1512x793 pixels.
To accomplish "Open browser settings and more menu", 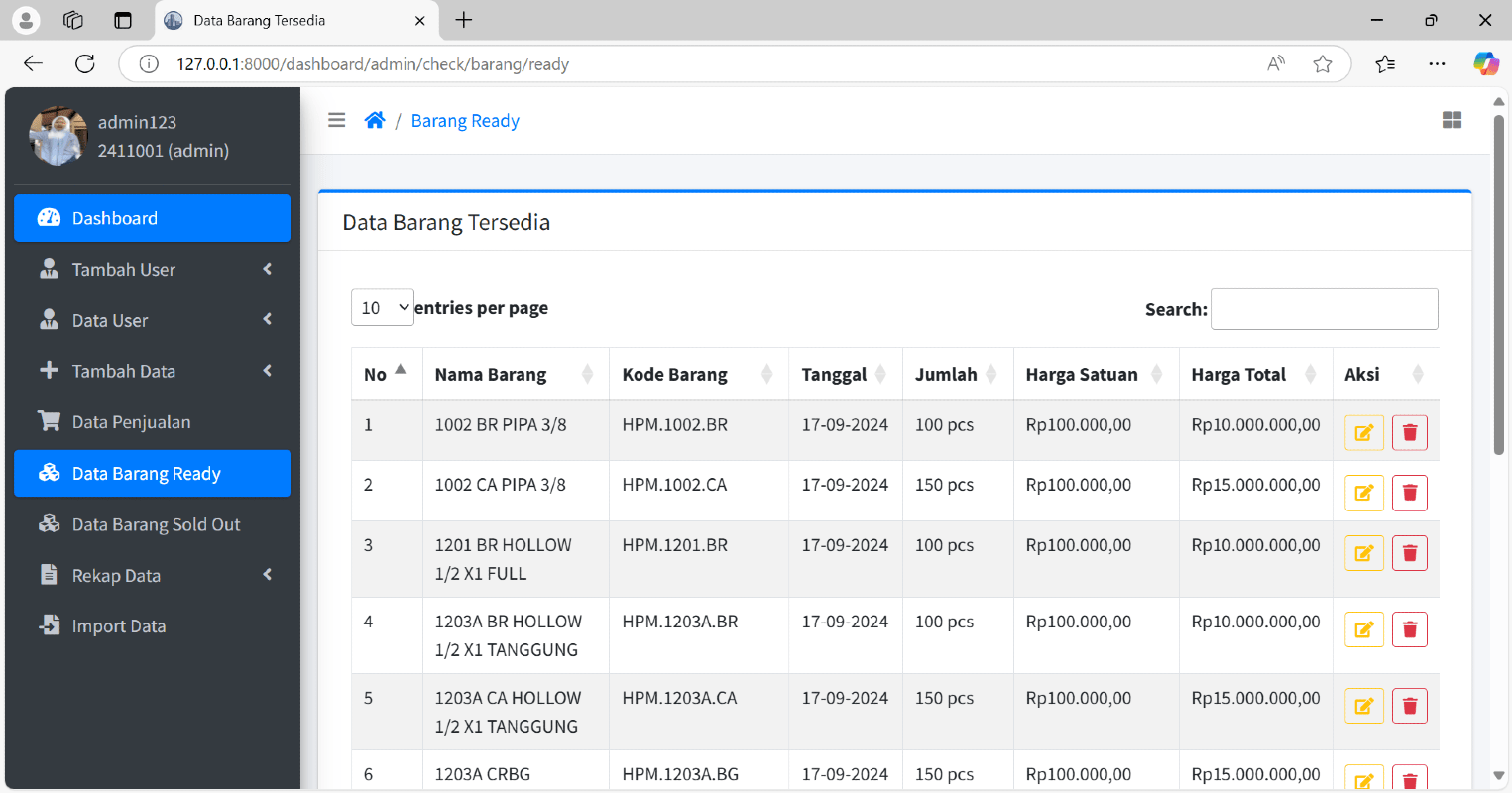I will [1437, 63].
